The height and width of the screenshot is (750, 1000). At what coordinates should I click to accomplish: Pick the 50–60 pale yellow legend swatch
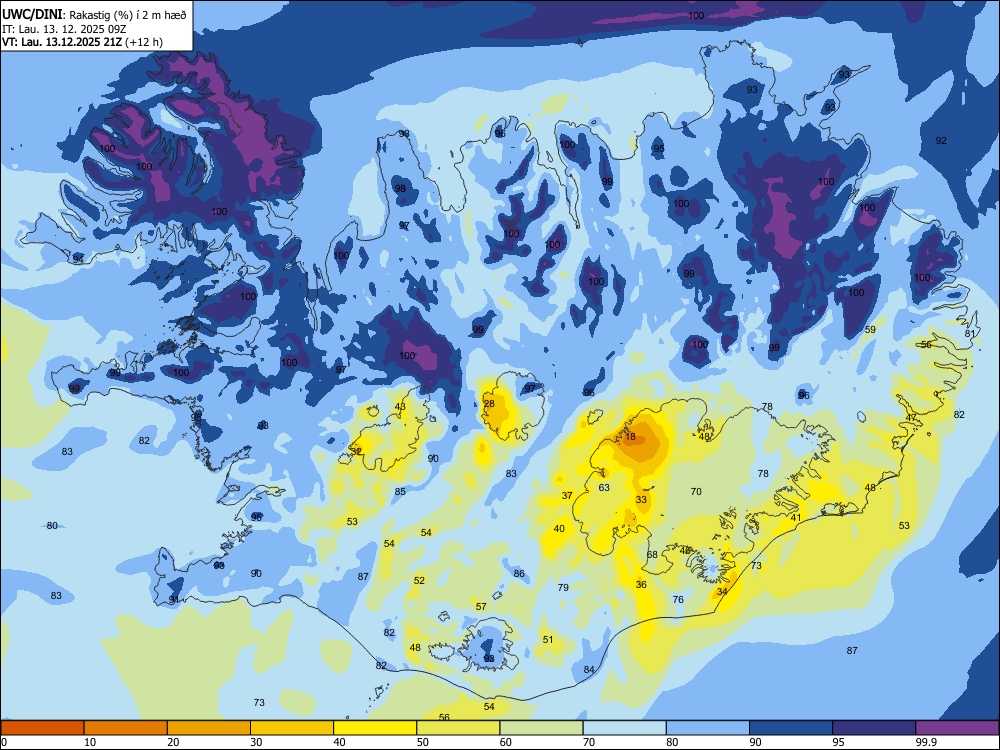click(458, 728)
